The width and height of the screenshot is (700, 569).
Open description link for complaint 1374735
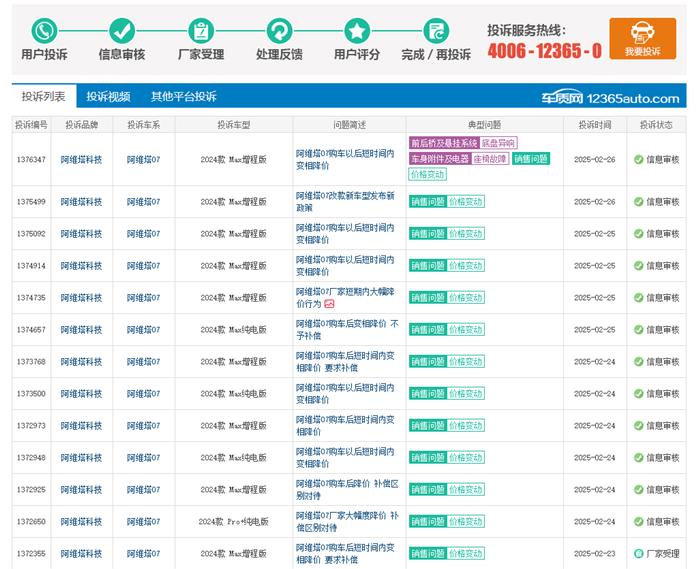coord(345,298)
